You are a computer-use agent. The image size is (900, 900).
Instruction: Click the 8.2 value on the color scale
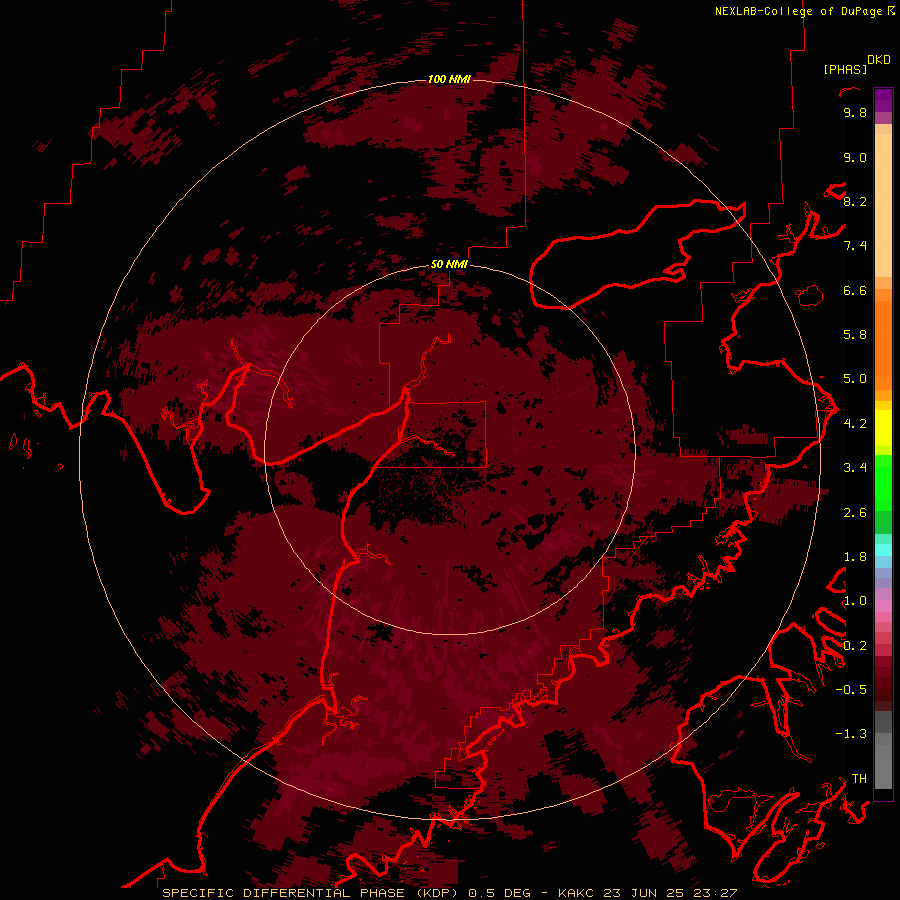(x=855, y=201)
